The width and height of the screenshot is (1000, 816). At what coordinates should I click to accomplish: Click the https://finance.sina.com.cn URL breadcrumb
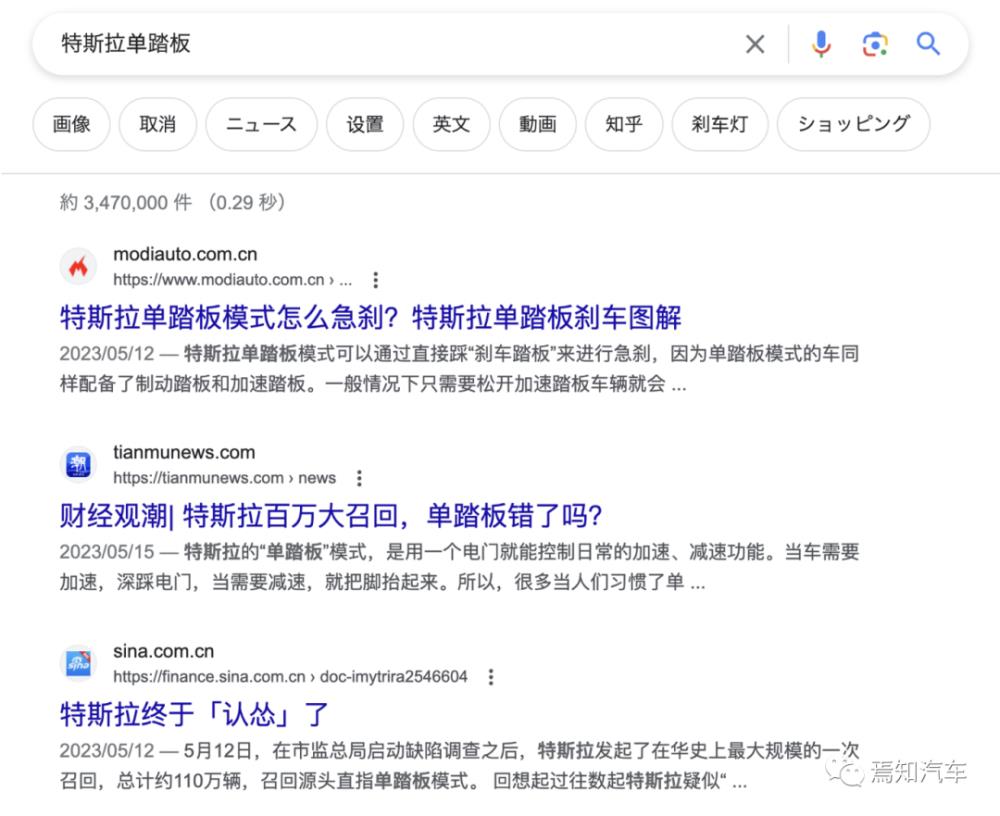(290, 676)
